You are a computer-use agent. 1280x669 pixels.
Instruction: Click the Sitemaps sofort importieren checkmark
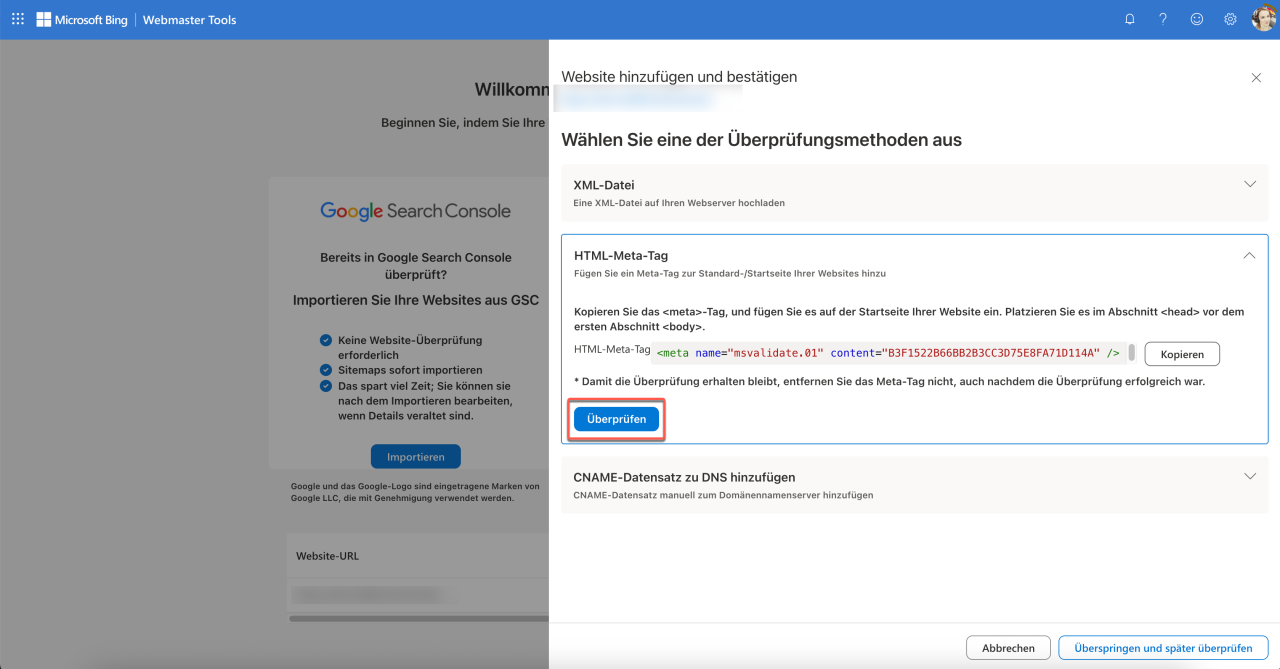point(326,370)
